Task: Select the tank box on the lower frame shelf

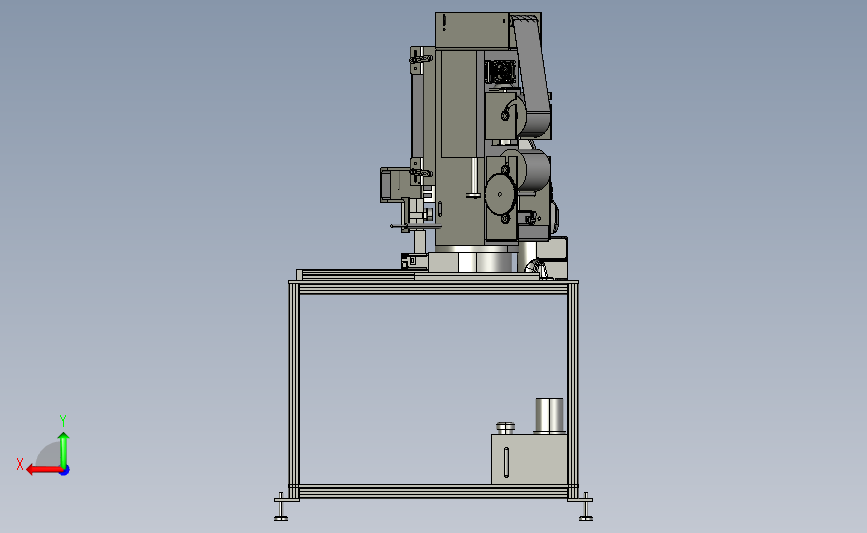Action: pyautogui.click(x=529, y=459)
